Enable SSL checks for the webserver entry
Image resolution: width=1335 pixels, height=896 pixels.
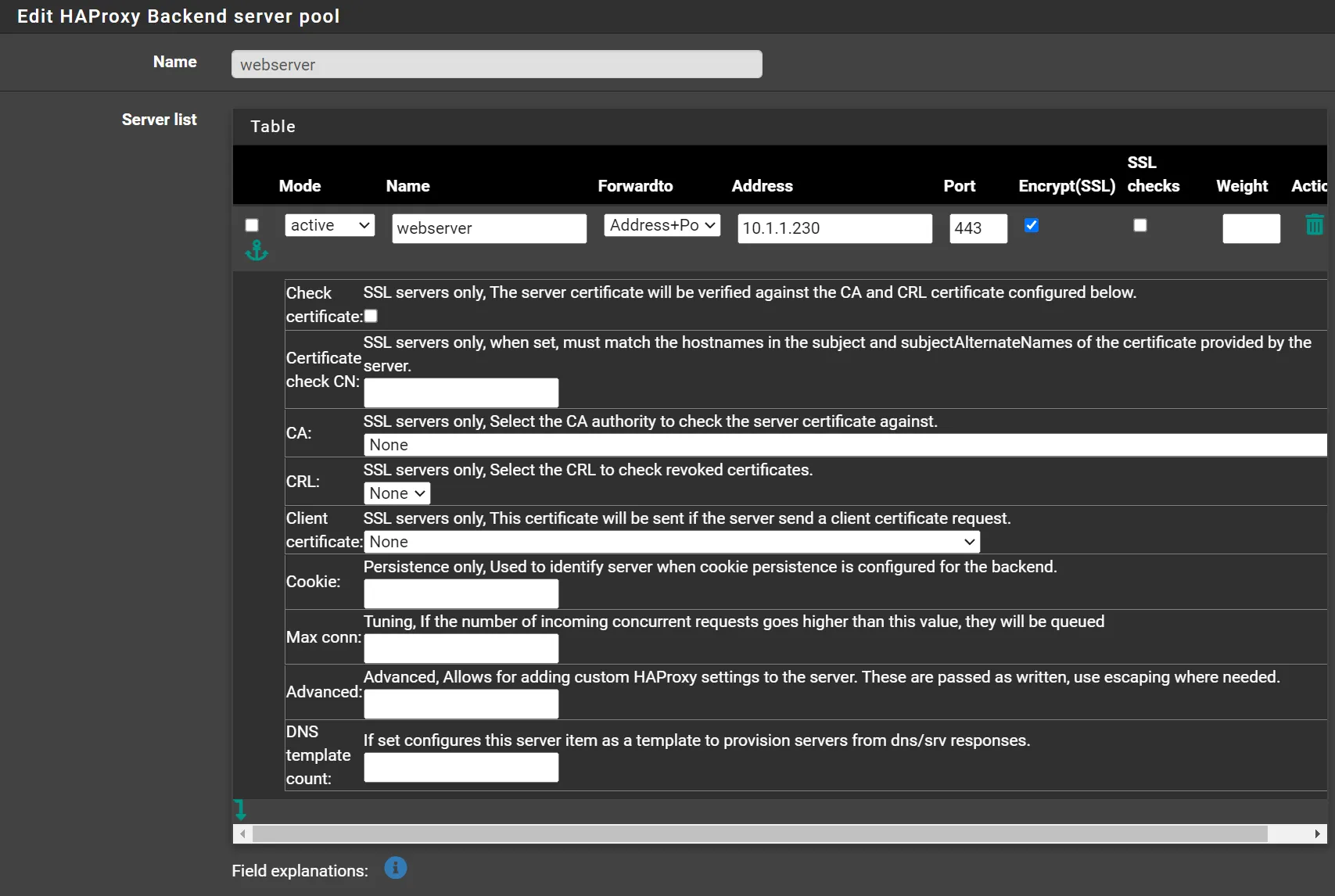point(1140,225)
